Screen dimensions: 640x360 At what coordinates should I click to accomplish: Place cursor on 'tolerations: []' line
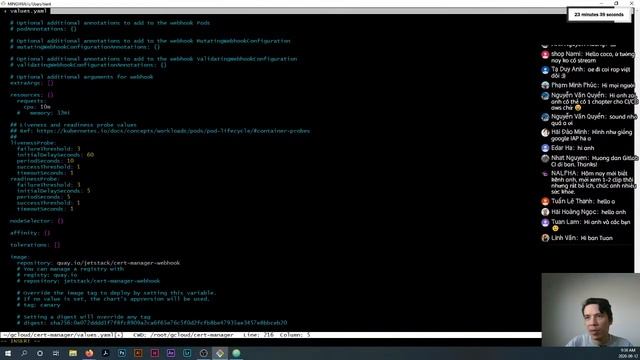pos(35,245)
